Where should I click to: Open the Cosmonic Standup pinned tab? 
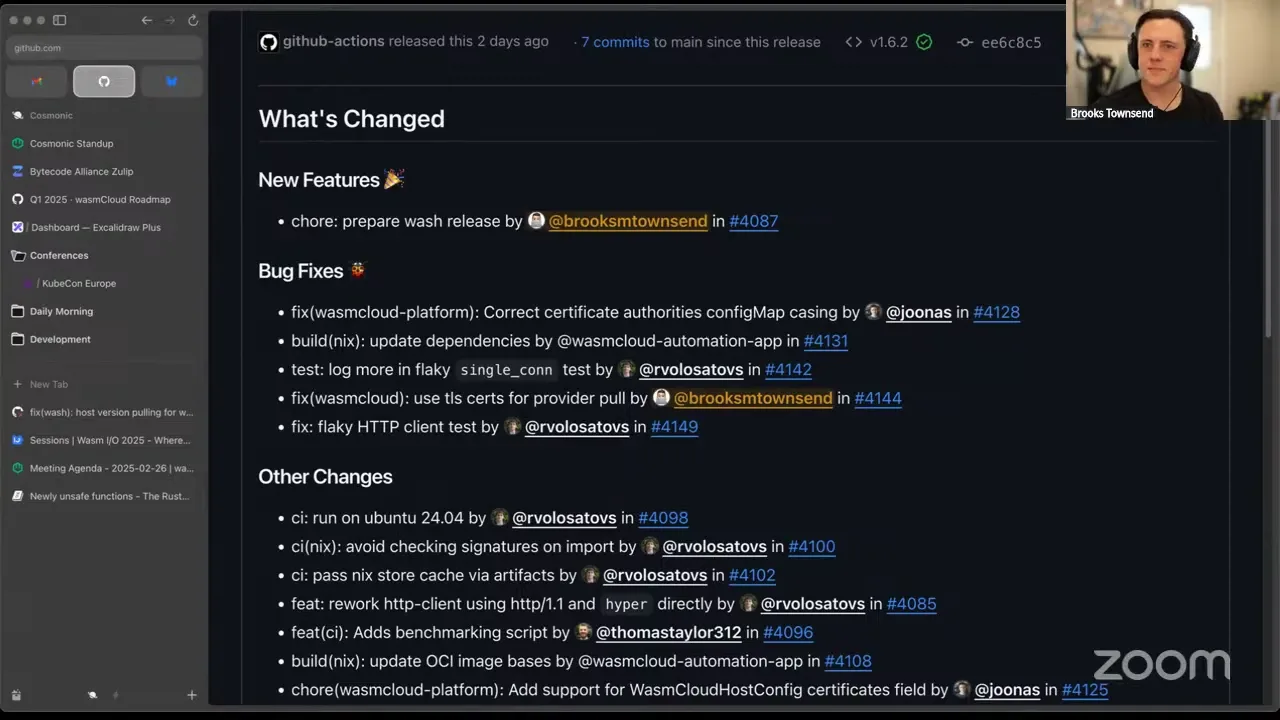point(104,143)
